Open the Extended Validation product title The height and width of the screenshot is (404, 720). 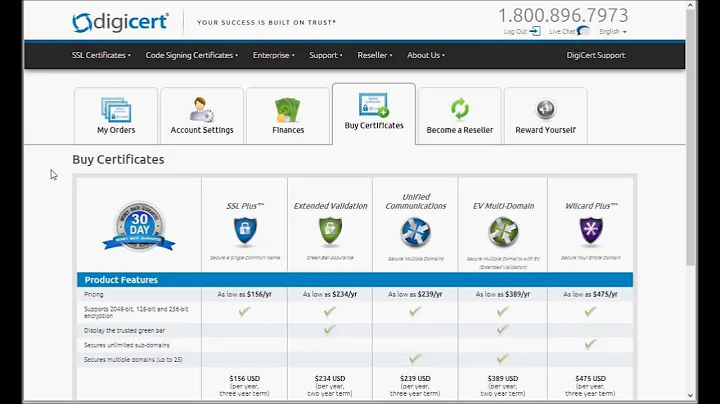tap(330, 206)
